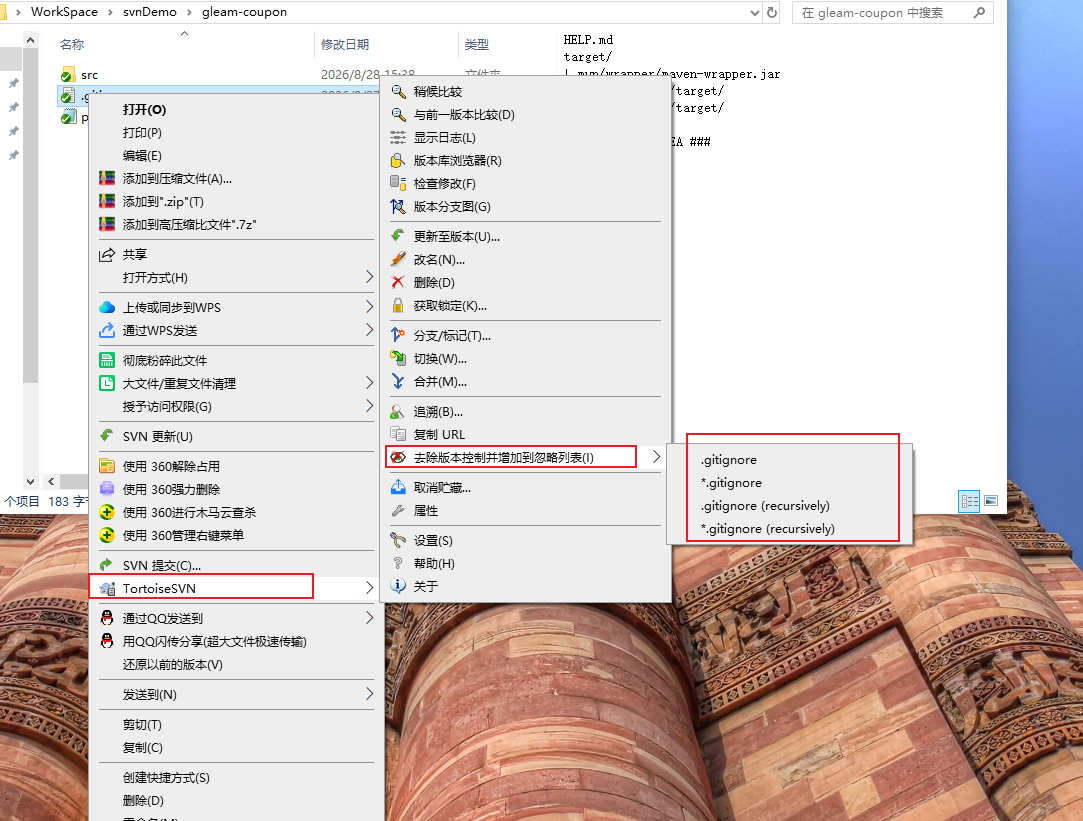Viewport: 1083px width, 821px height.
Task: Expand the 发送到(N) submenu arrow
Action: tap(369, 694)
